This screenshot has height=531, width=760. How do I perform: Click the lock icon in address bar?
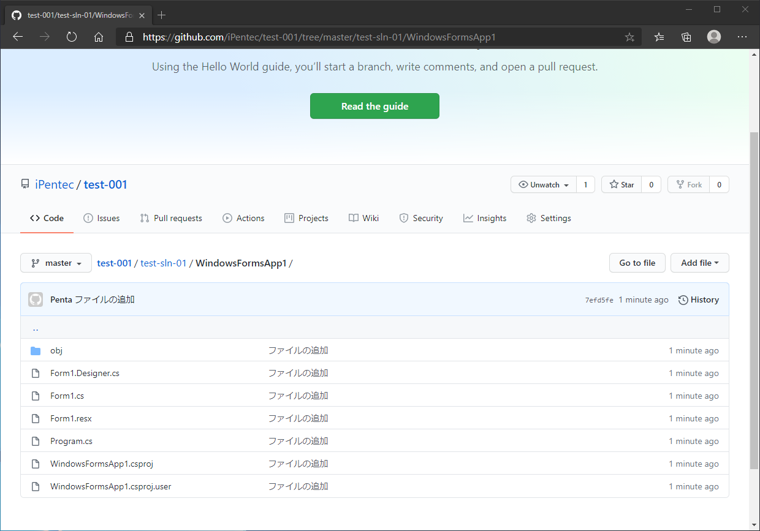point(129,37)
